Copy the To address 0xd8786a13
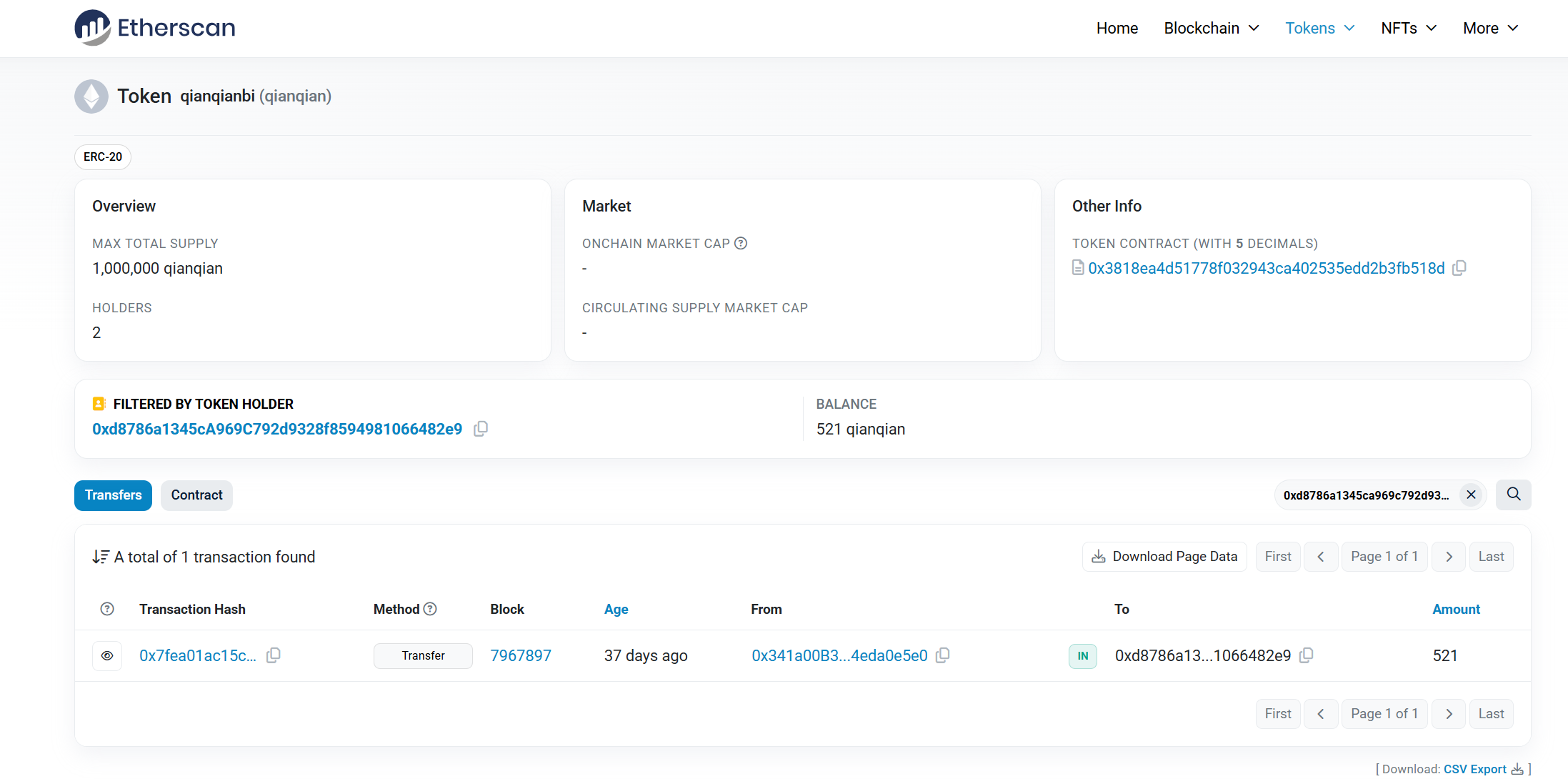Screen dimensions: 1568x784 (1306, 655)
